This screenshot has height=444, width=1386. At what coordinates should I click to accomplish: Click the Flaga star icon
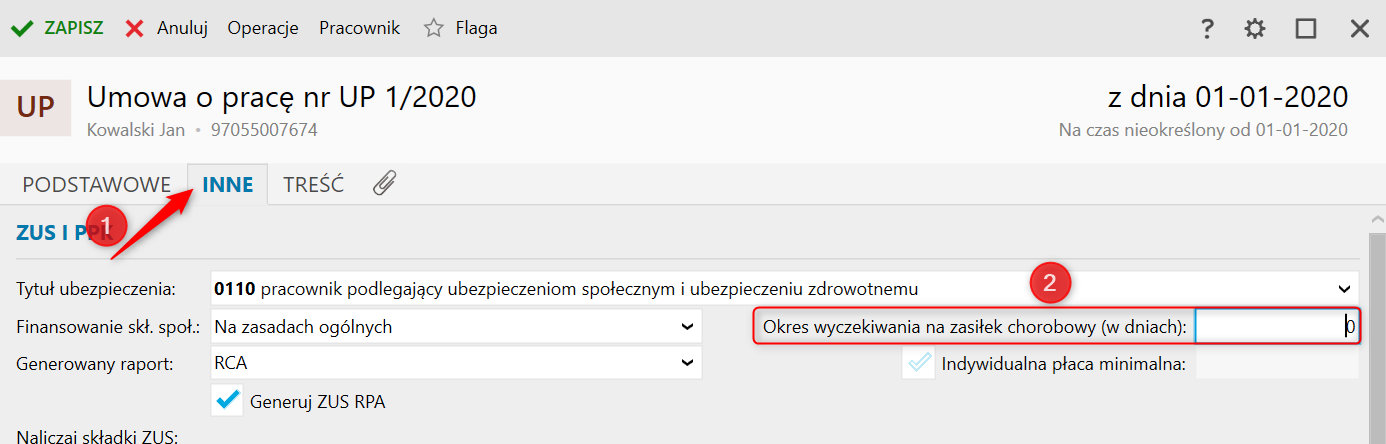click(x=433, y=28)
